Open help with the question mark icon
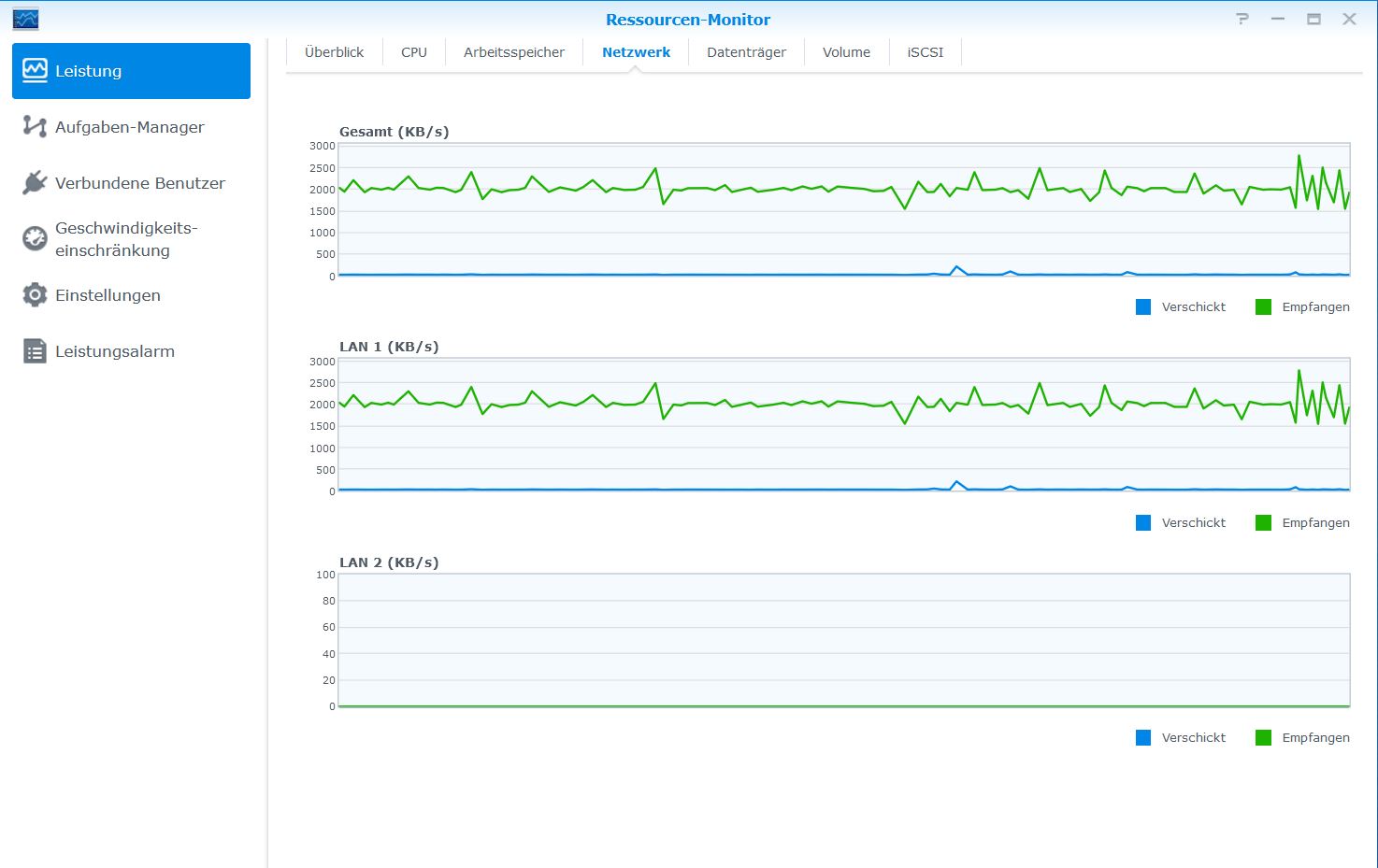This screenshot has height=868, width=1378. click(1242, 19)
